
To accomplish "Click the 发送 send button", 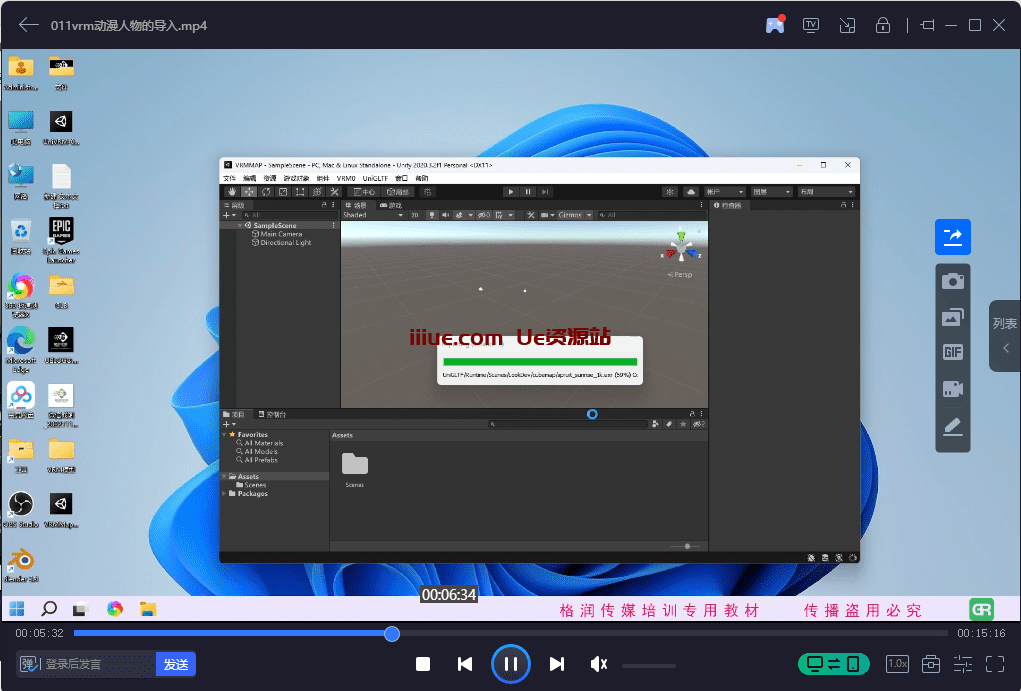I will click(x=176, y=664).
